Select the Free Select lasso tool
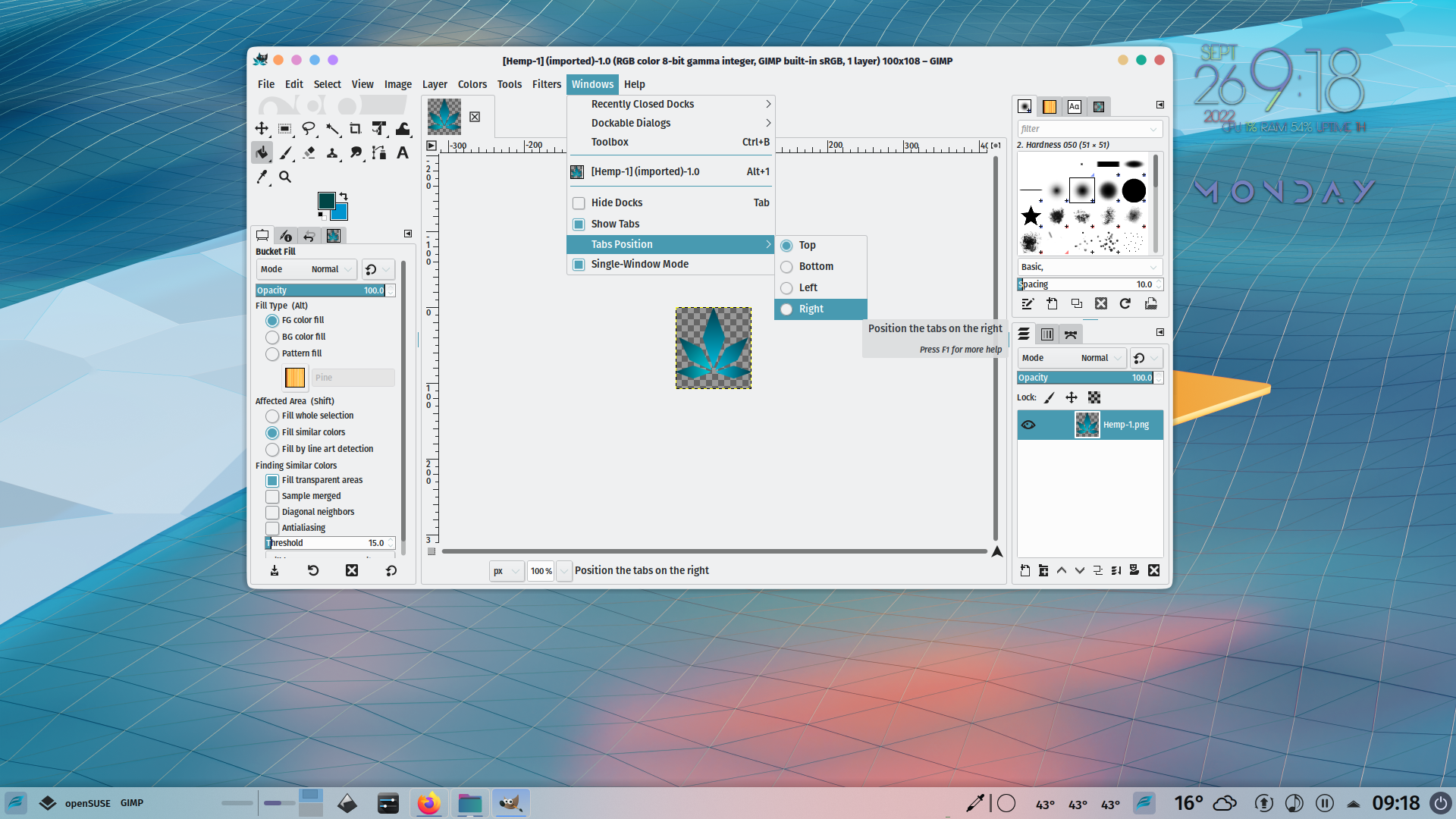Viewport: 1456px width, 819px height. click(x=309, y=129)
